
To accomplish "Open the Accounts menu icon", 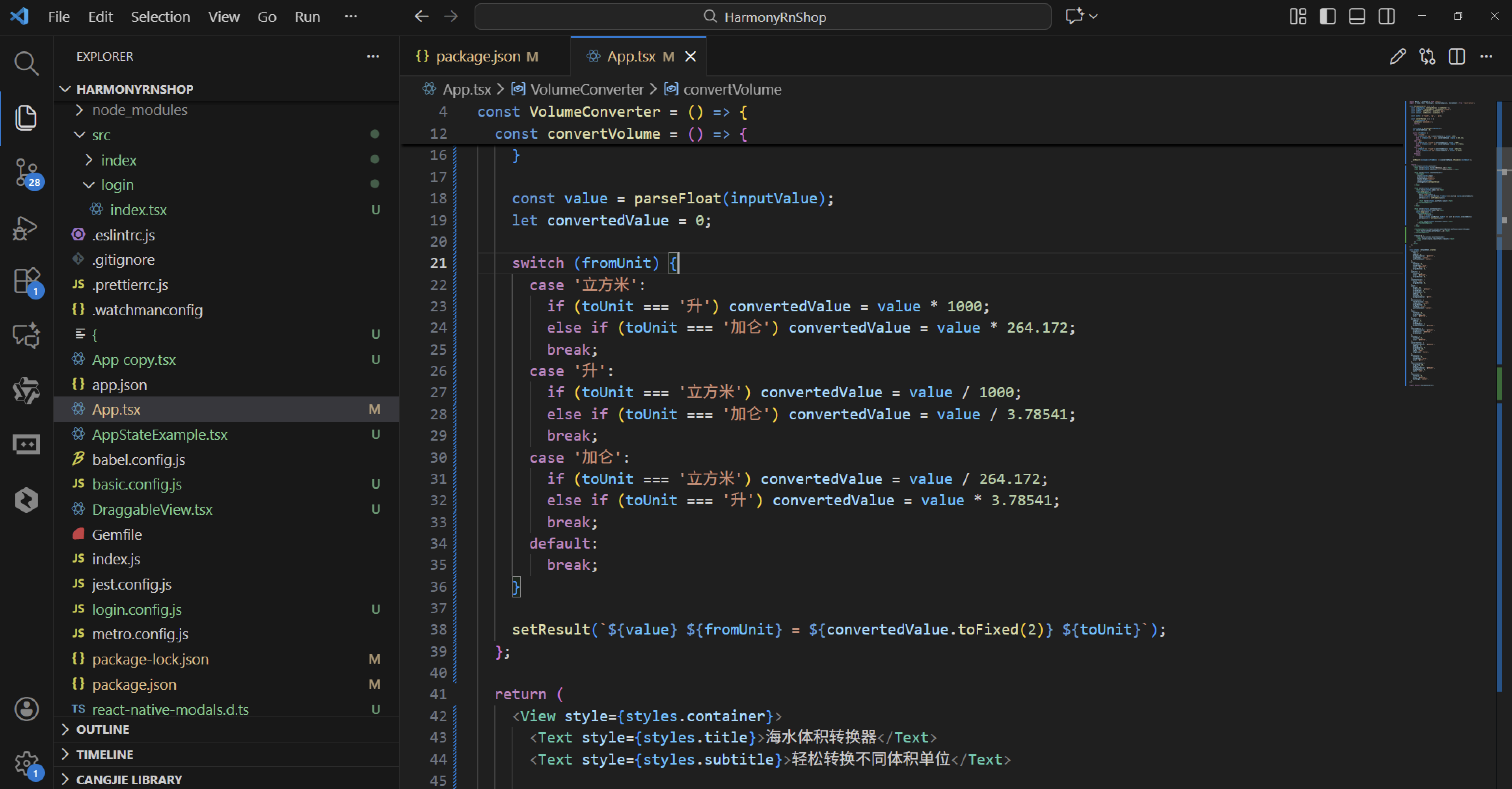I will 26,709.
